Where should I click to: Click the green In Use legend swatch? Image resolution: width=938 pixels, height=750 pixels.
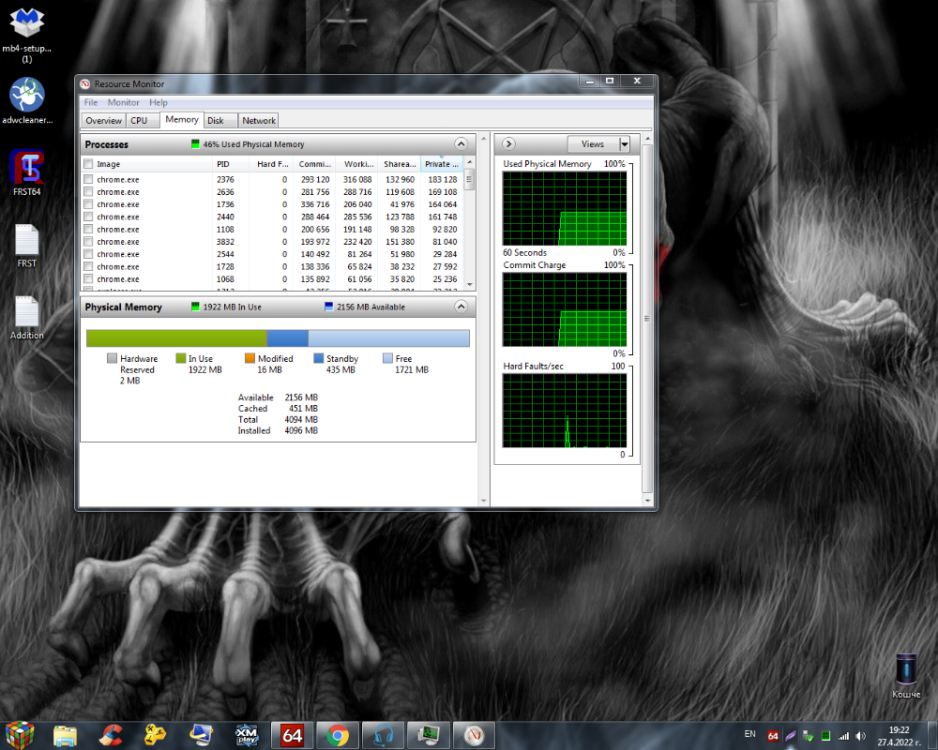pyautogui.click(x=181, y=358)
